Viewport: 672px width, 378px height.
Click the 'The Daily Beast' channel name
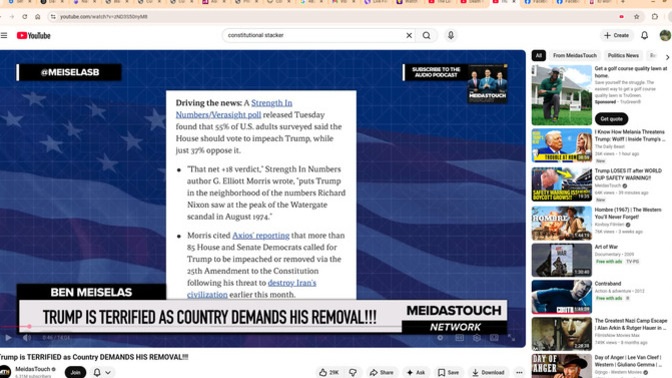tap(609, 147)
